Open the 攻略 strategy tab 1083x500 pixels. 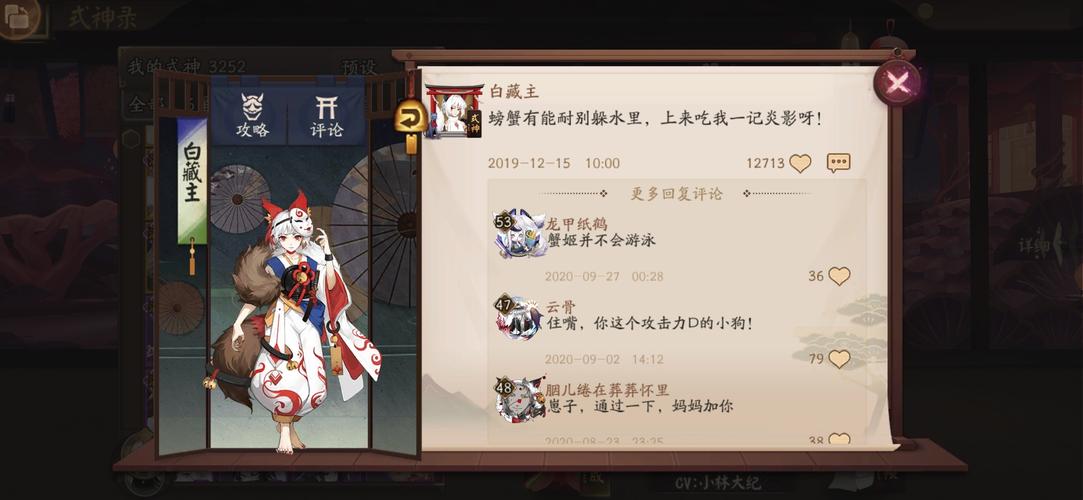(252, 115)
